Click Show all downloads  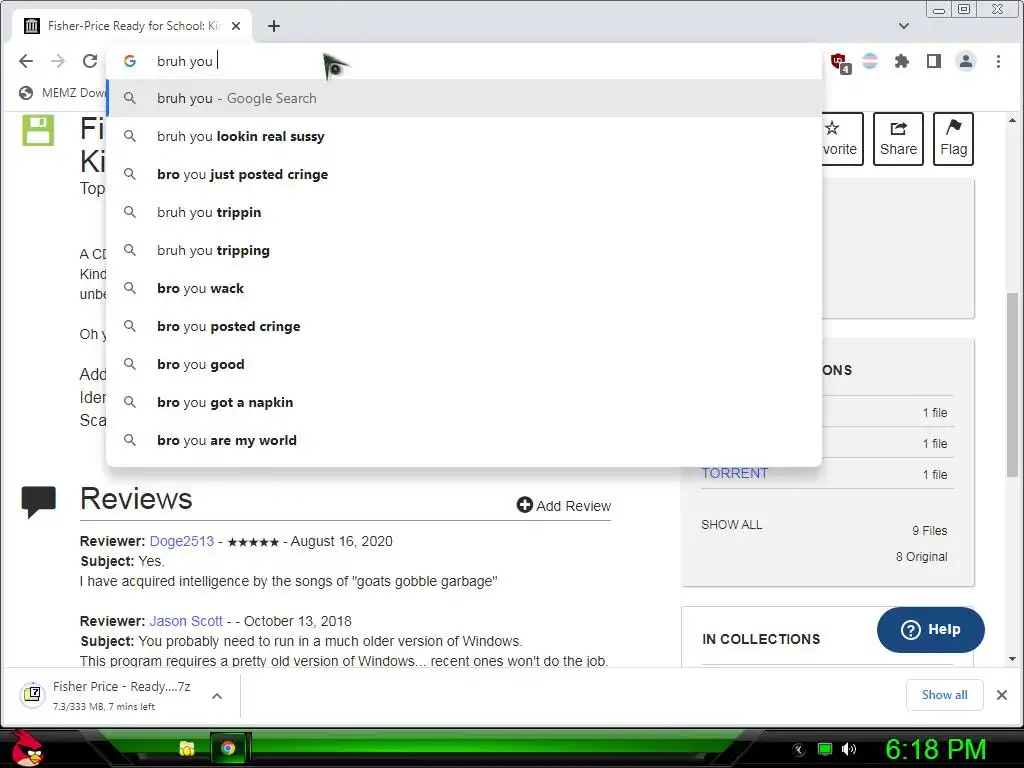944,695
